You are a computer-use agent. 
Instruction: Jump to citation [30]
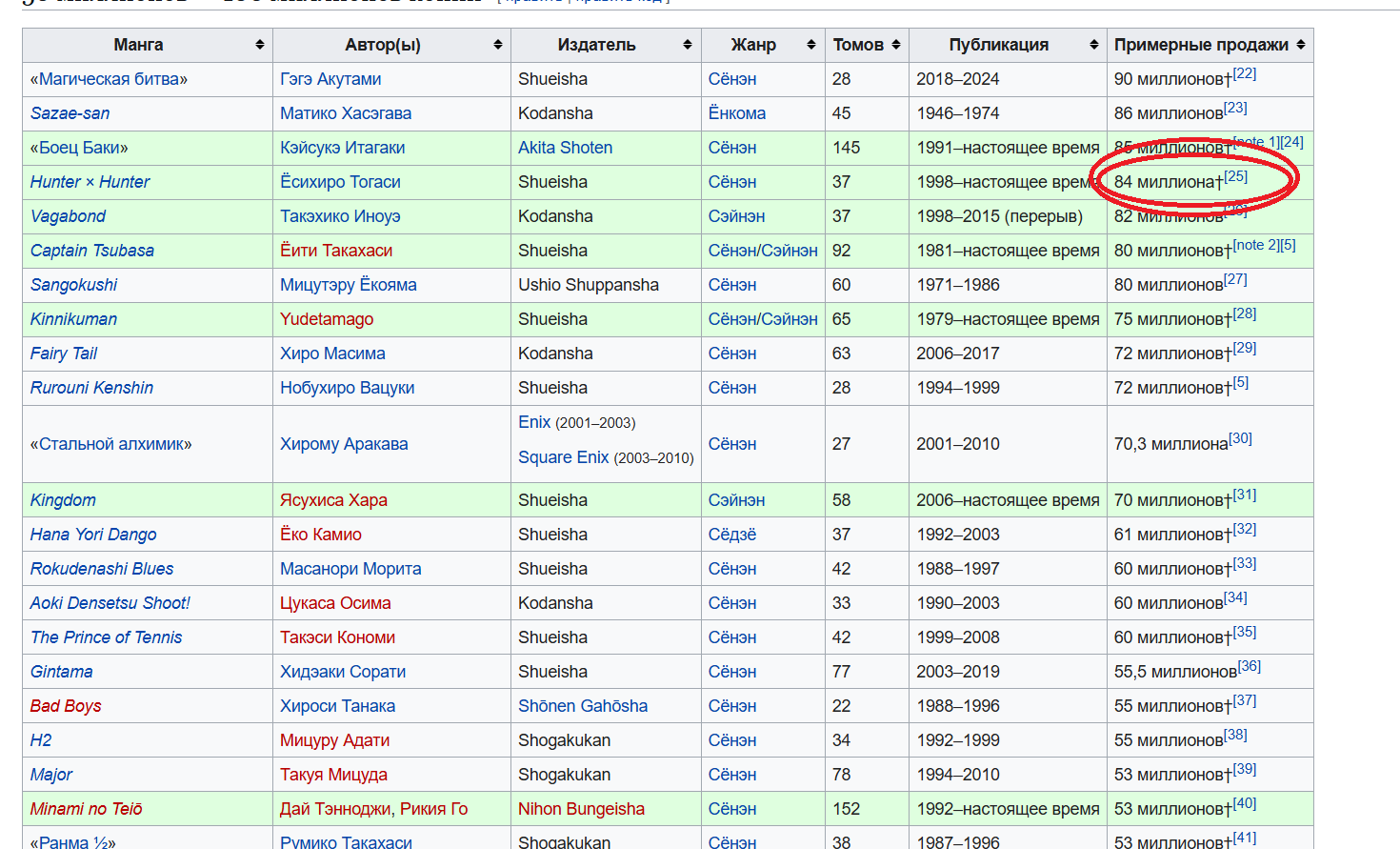pos(1240,439)
